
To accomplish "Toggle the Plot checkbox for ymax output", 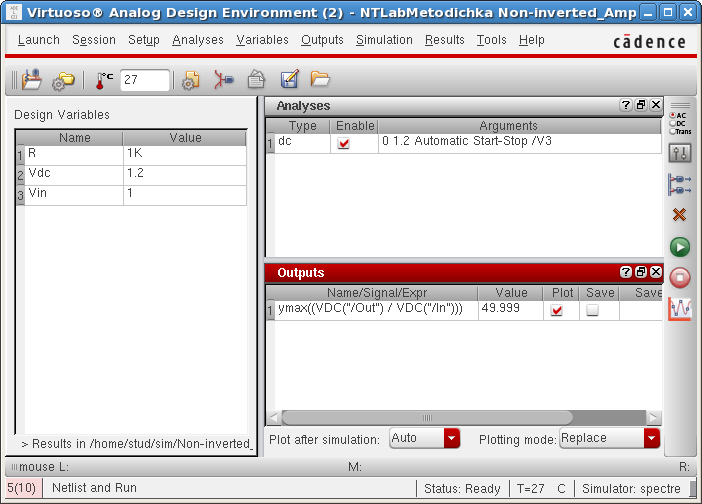I will point(556,310).
